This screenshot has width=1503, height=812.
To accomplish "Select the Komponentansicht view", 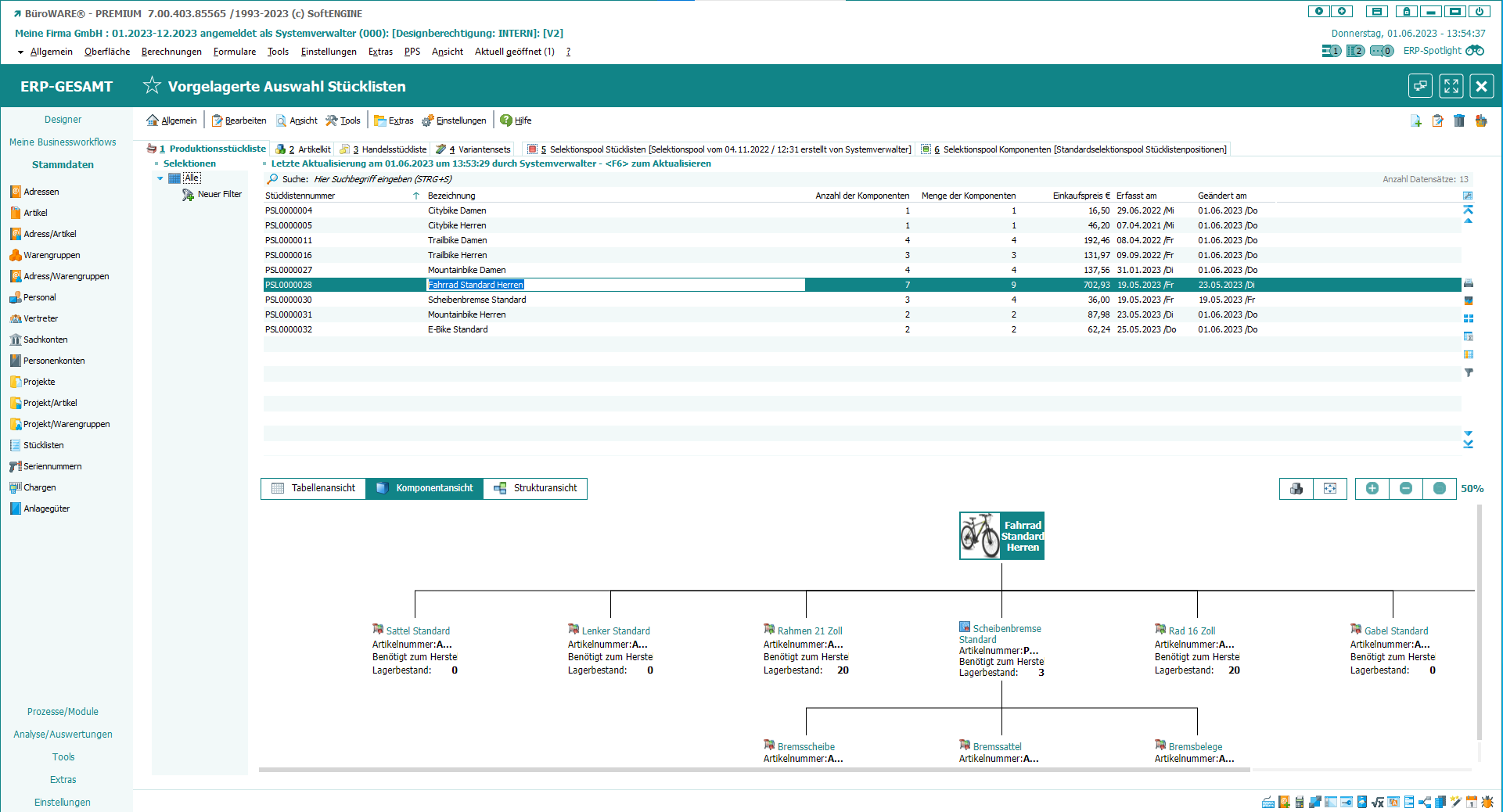I will pos(425,488).
